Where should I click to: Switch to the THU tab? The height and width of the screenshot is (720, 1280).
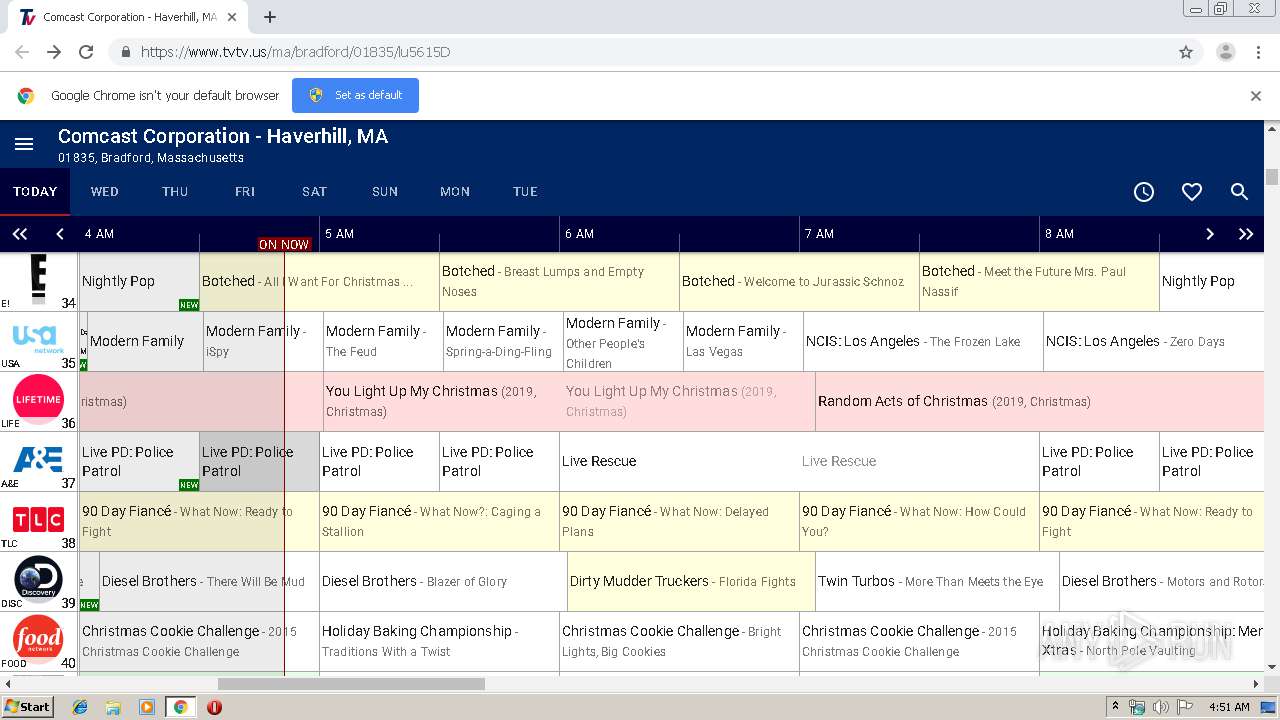pos(175,192)
